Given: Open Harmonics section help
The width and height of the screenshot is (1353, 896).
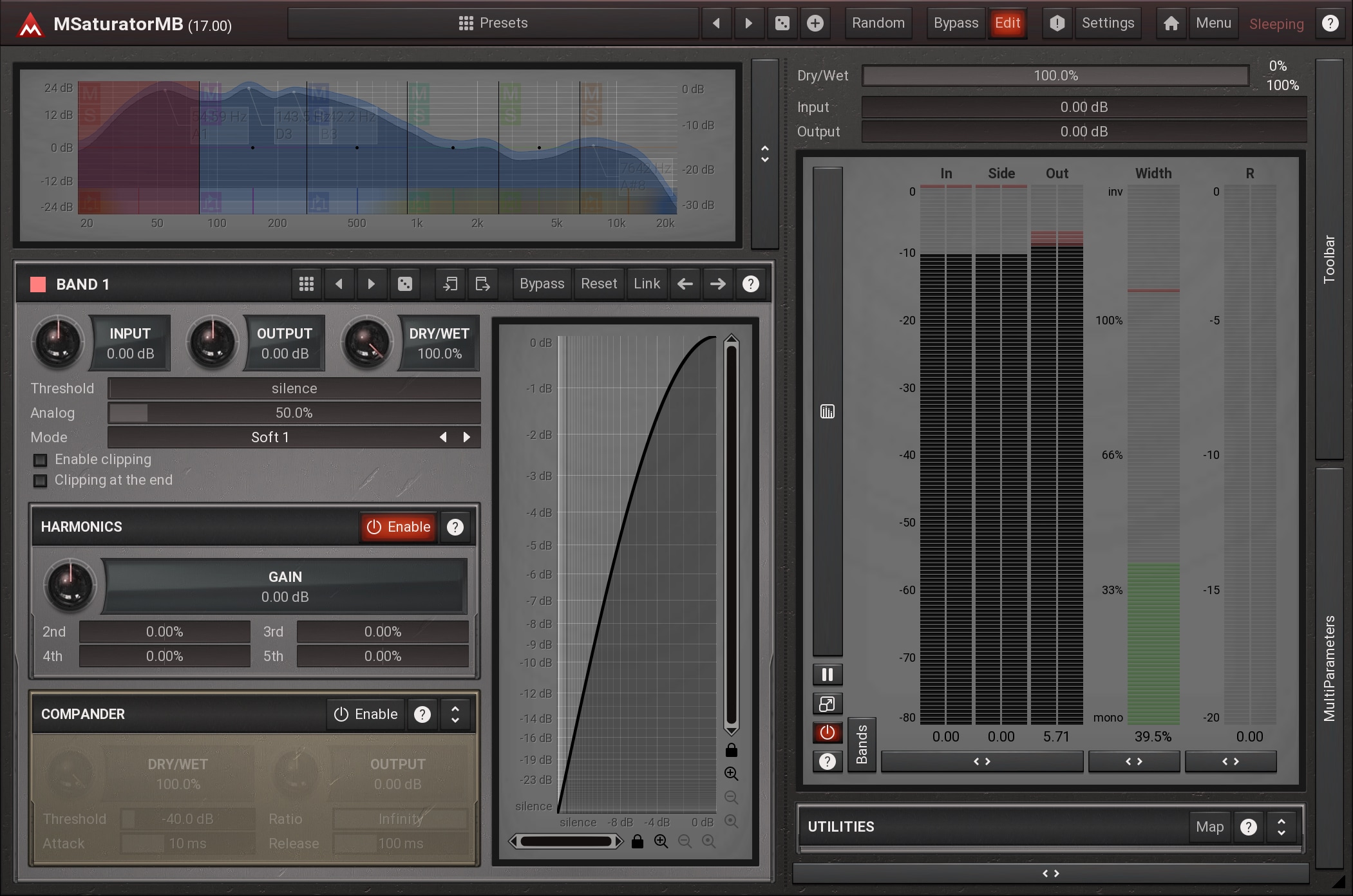Looking at the screenshot, I should coord(455,527).
